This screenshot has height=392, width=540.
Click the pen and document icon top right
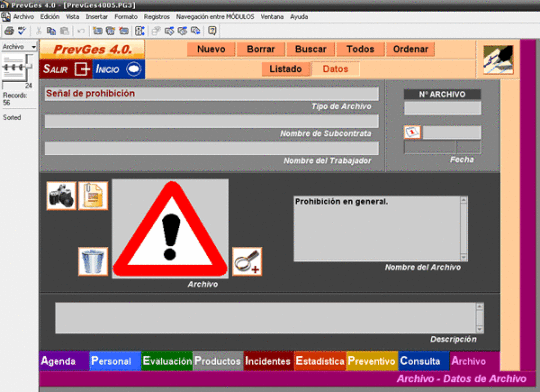[498, 60]
